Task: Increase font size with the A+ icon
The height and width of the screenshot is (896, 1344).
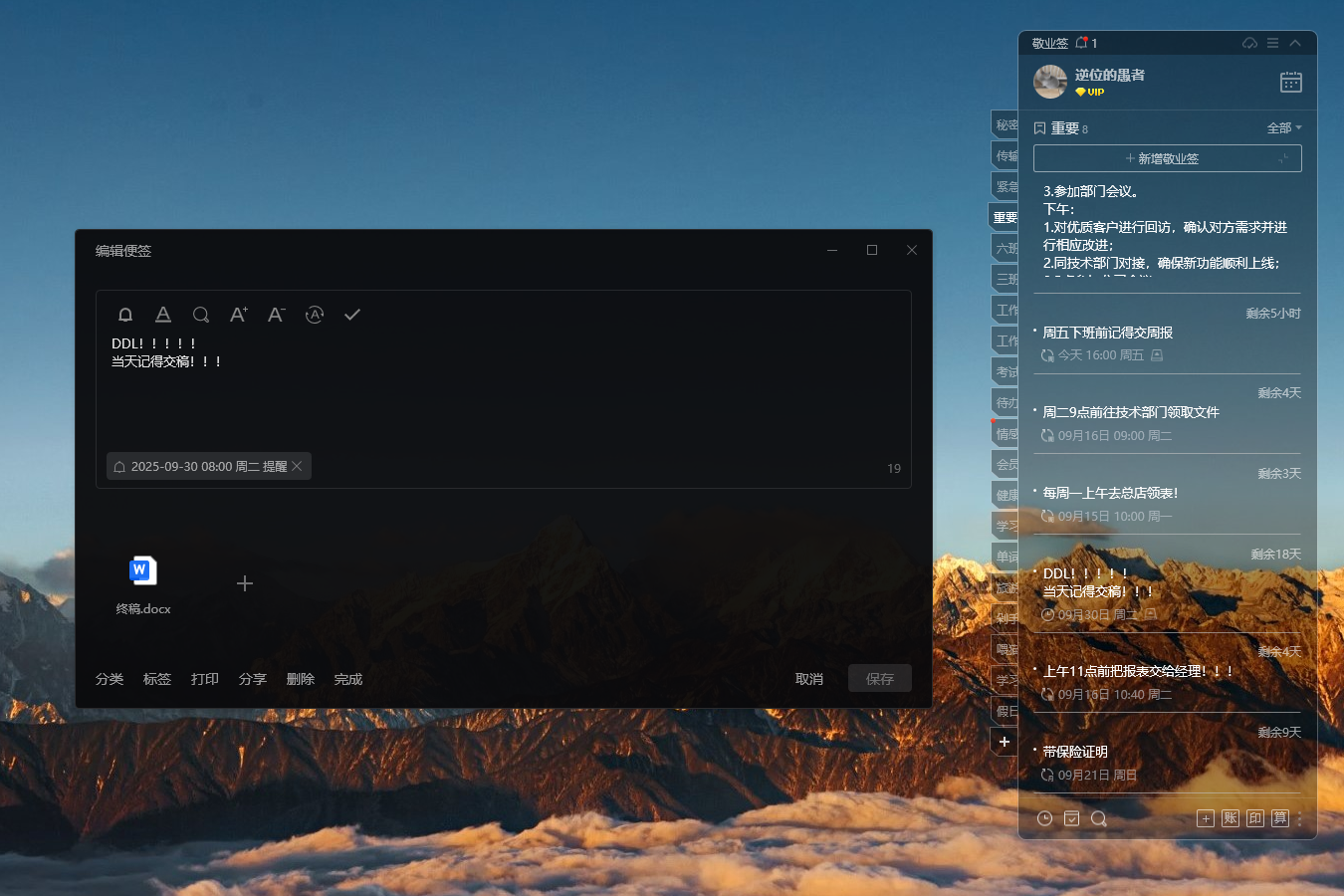Action: pyautogui.click(x=239, y=315)
